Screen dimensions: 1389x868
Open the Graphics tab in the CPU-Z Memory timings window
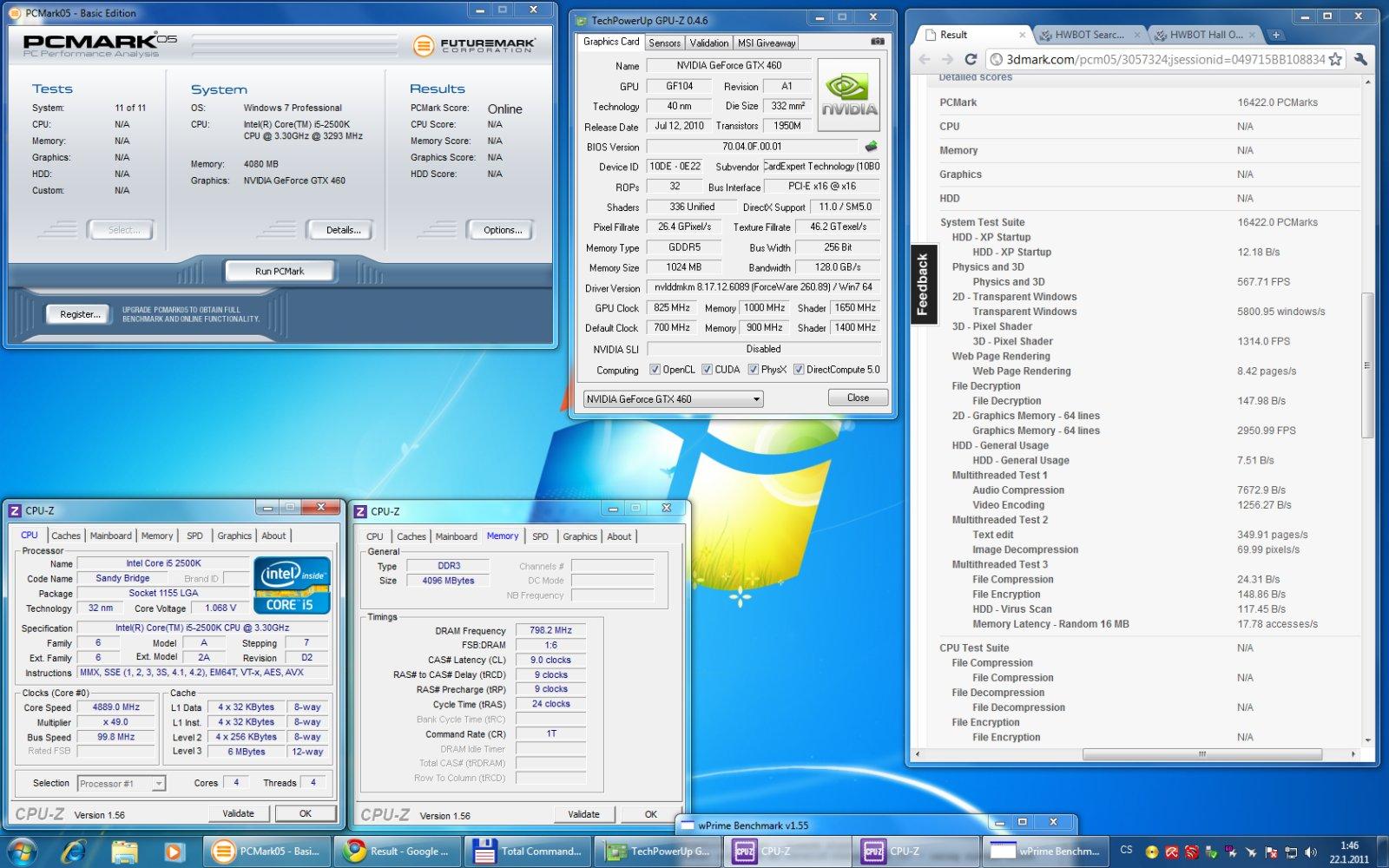[x=580, y=536]
